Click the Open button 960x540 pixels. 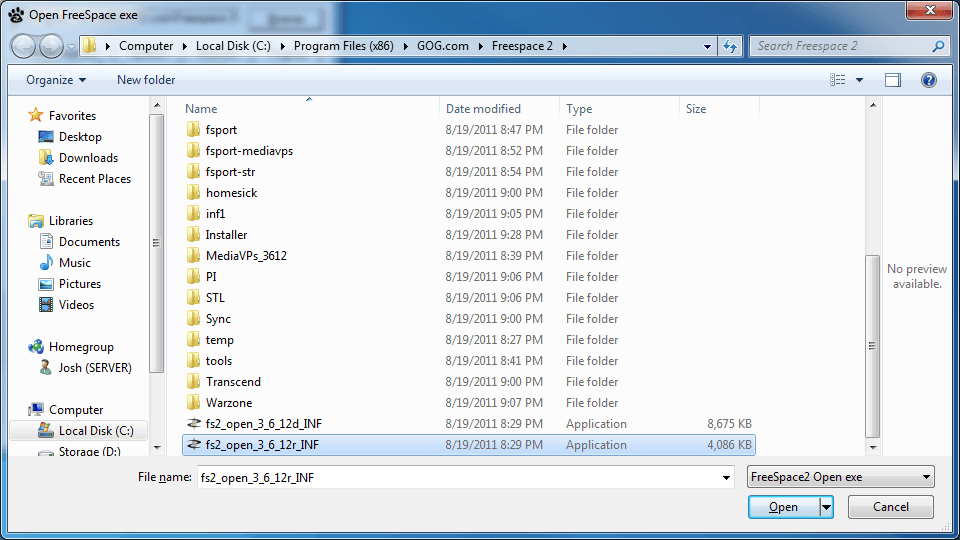tap(784, 507)
